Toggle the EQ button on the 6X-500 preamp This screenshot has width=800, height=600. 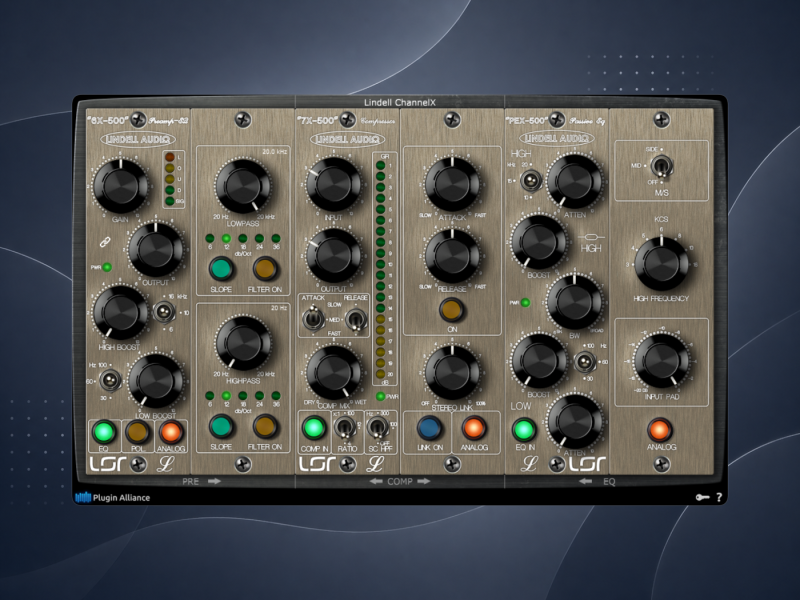[104, 432]
